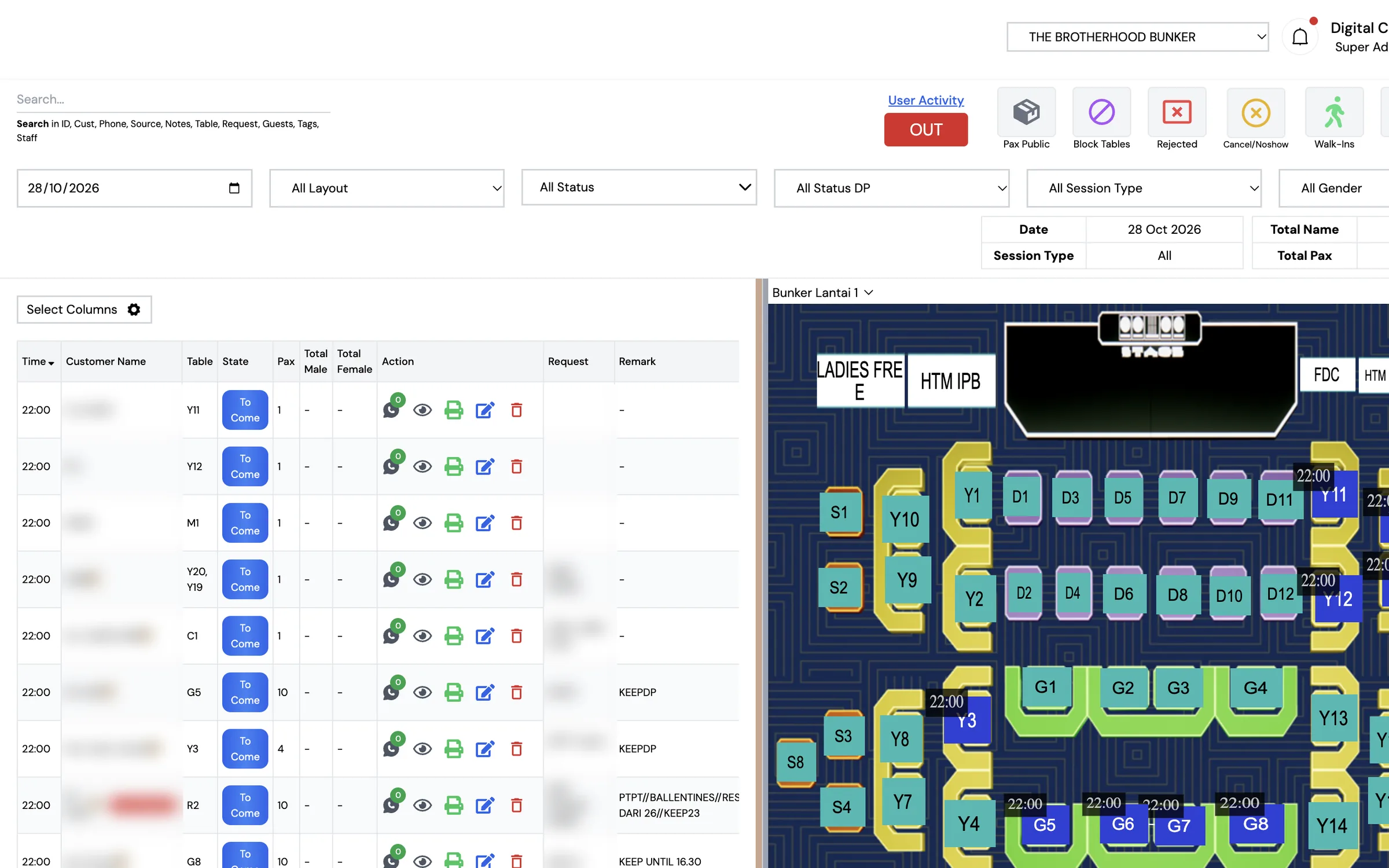
Task: Delete the R2 reservation
Action: click(x=517, y=805)
